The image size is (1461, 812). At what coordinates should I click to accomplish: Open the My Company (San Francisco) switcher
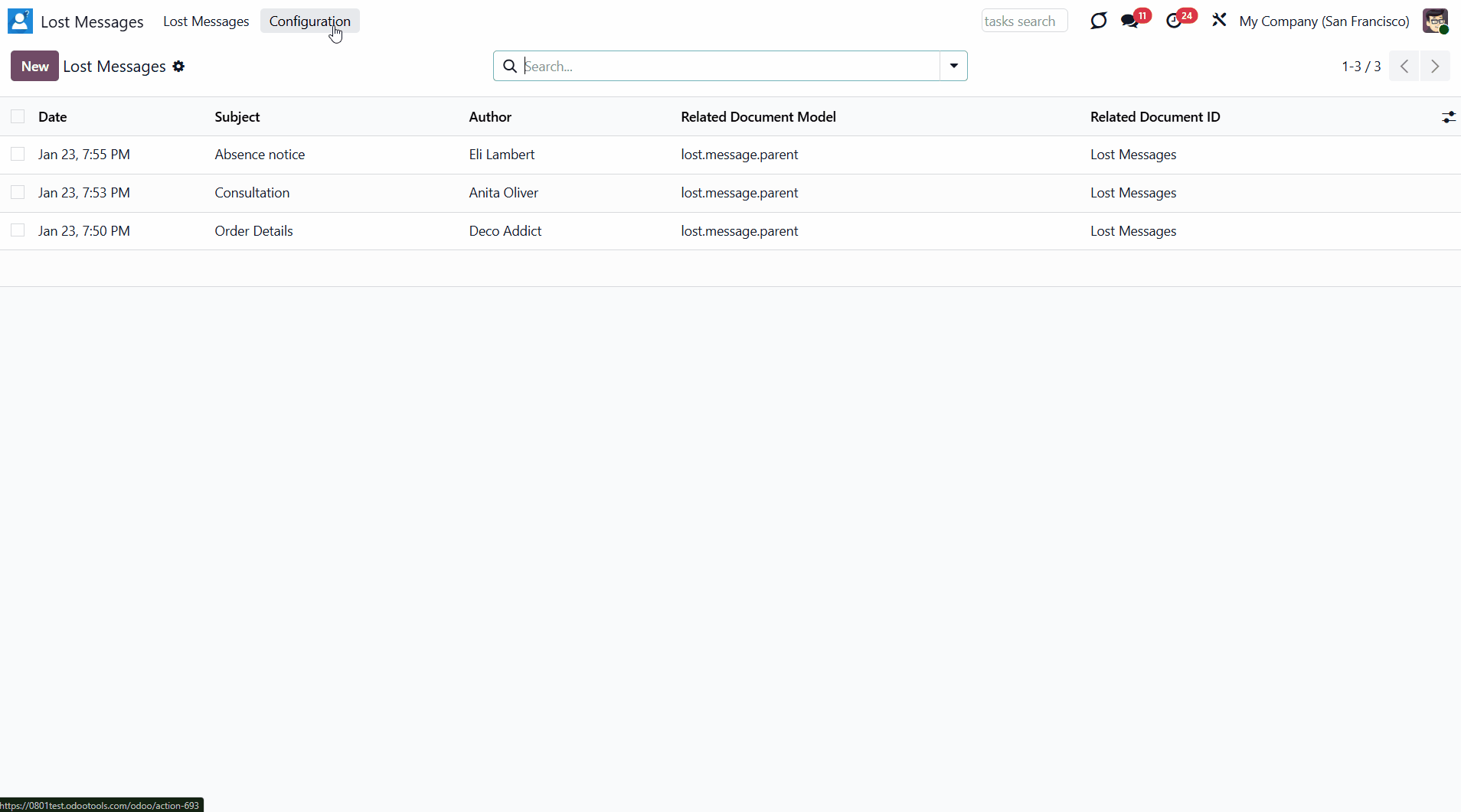[x=1324, y=21]
